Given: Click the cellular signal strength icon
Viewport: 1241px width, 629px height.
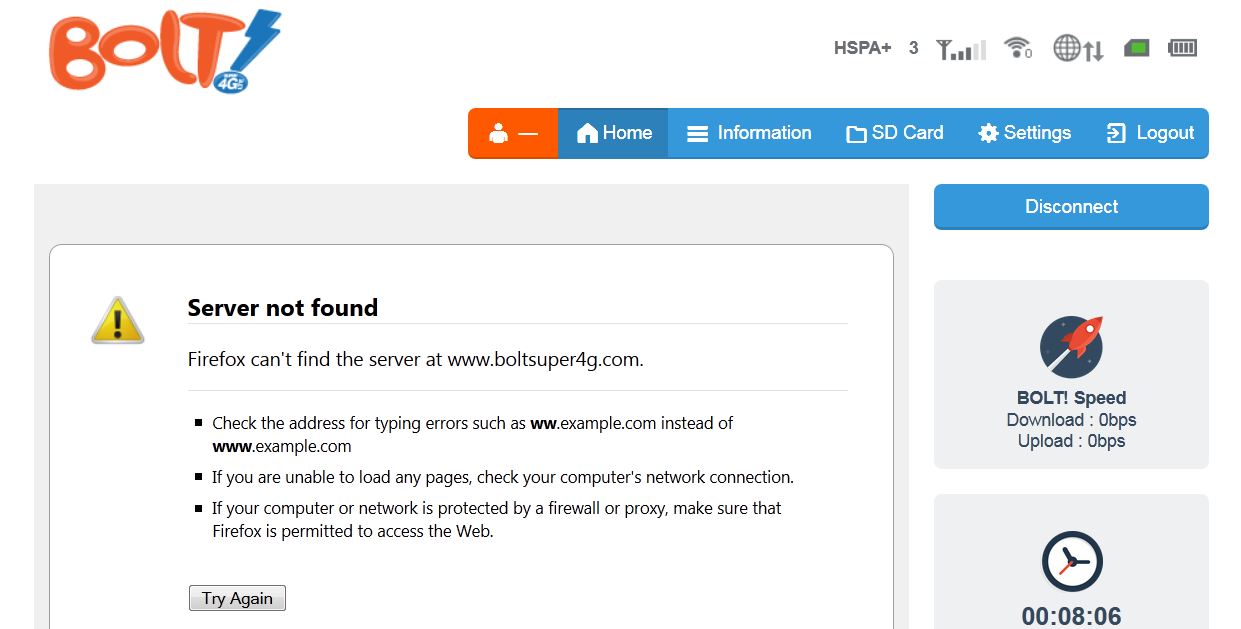Looking at the screenshot, I should tap(960, 48).
